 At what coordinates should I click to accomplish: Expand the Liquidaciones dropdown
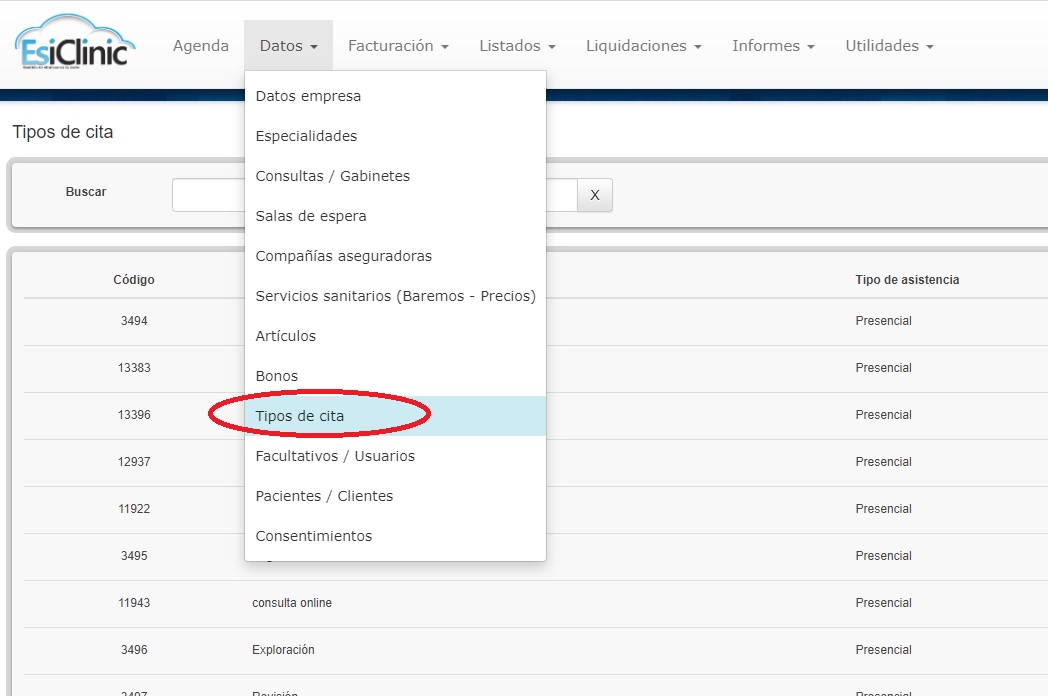click(644, 45)
